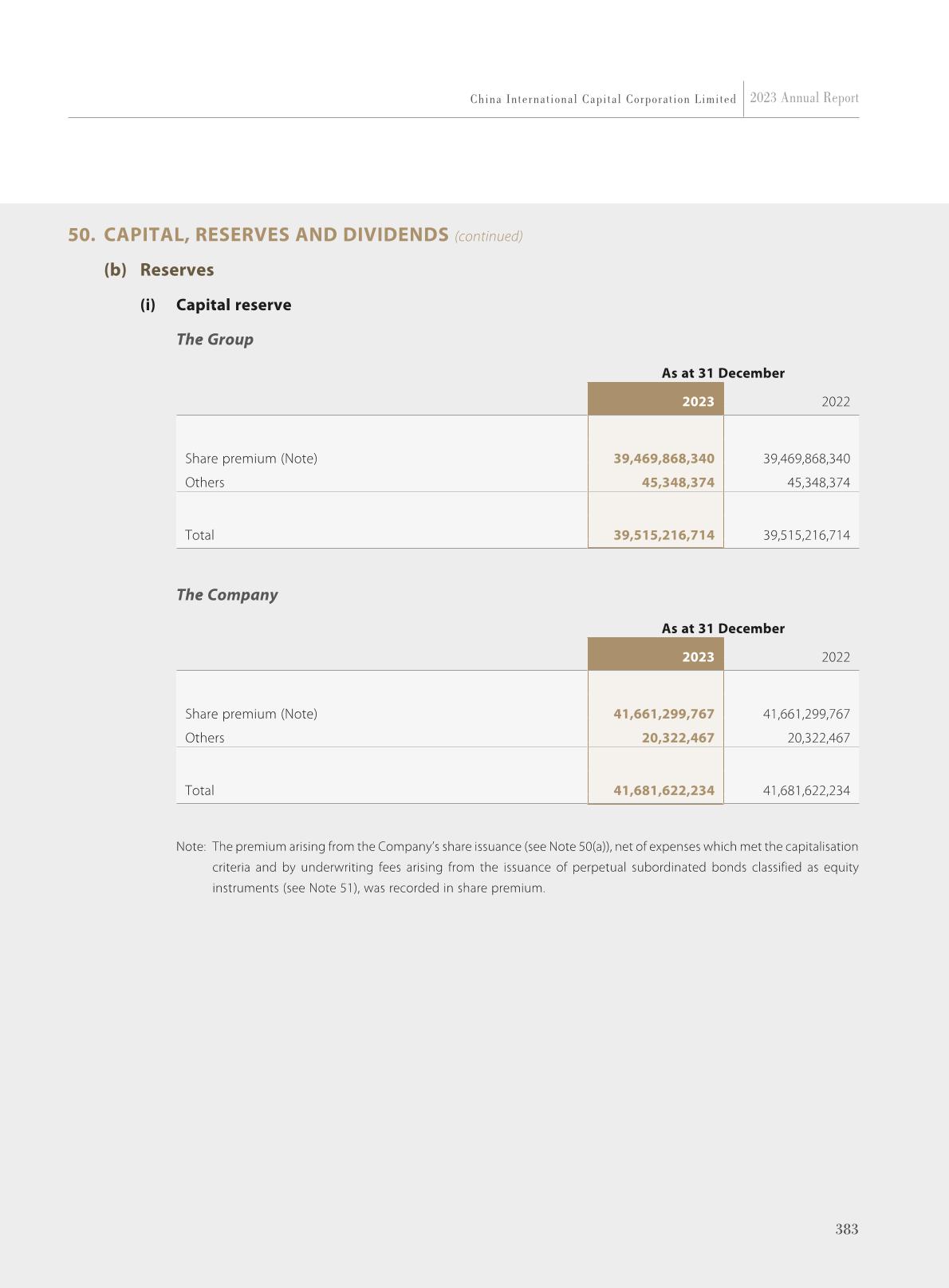This screenshot has width=949, height=1288.
Task: Click the '2023 Annual Report' header text
Action: click(804, 98)
